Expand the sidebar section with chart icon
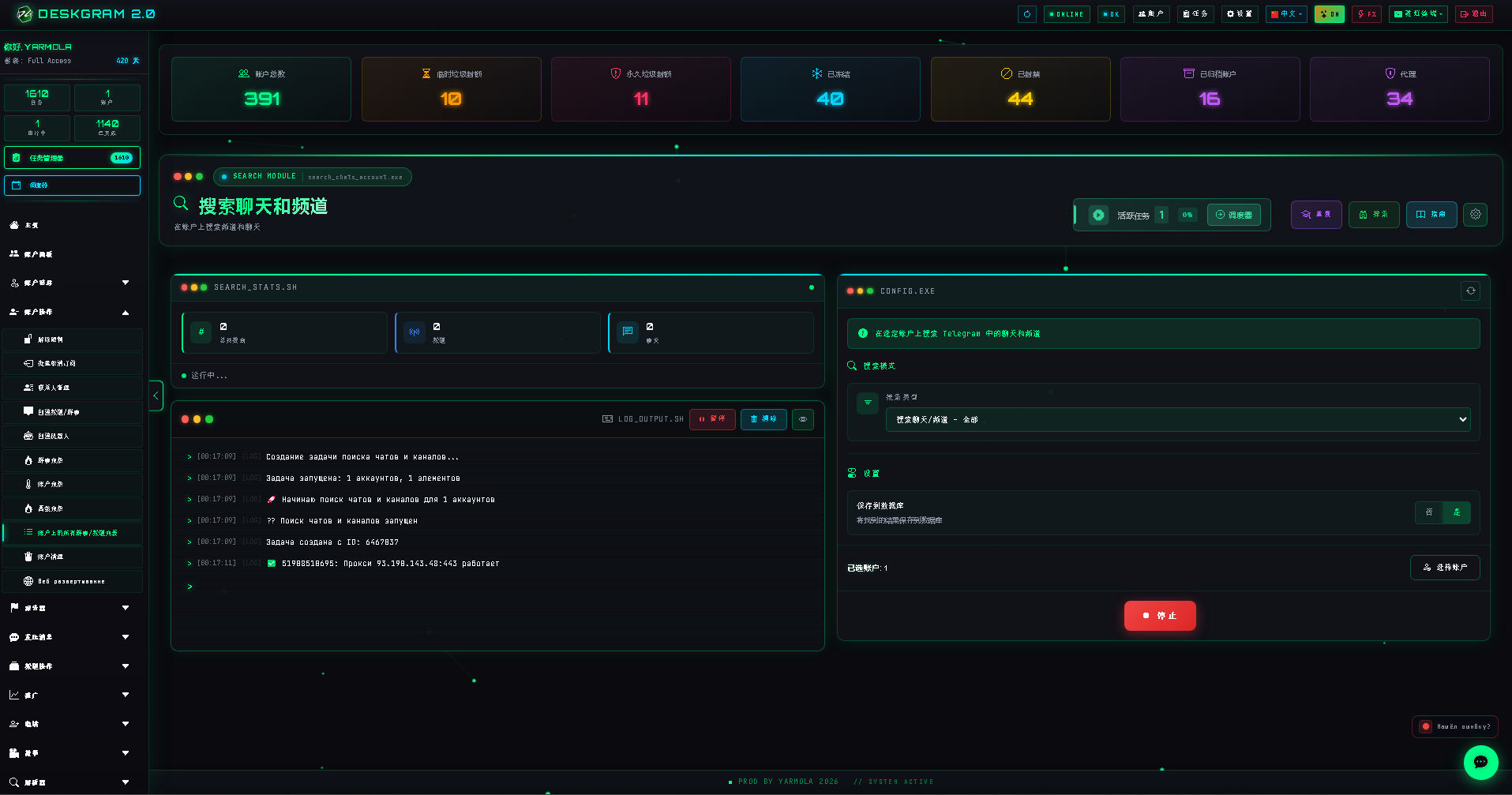1512x795 pixels. (72, 695)
